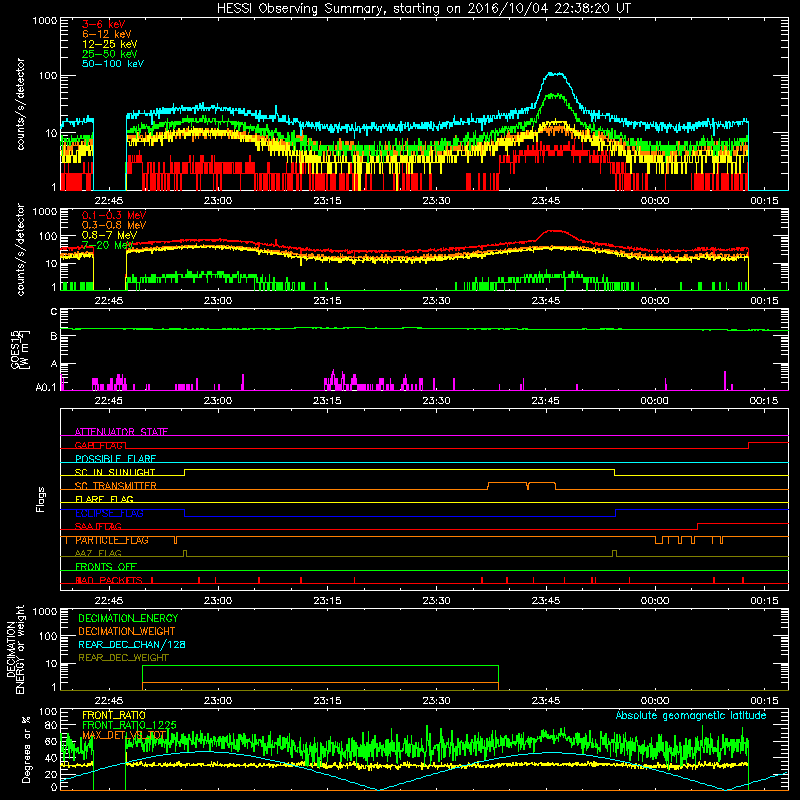800x800 pixels.
Task: Select the red BAD_PACKETS label
Action: tap(109, 581)
